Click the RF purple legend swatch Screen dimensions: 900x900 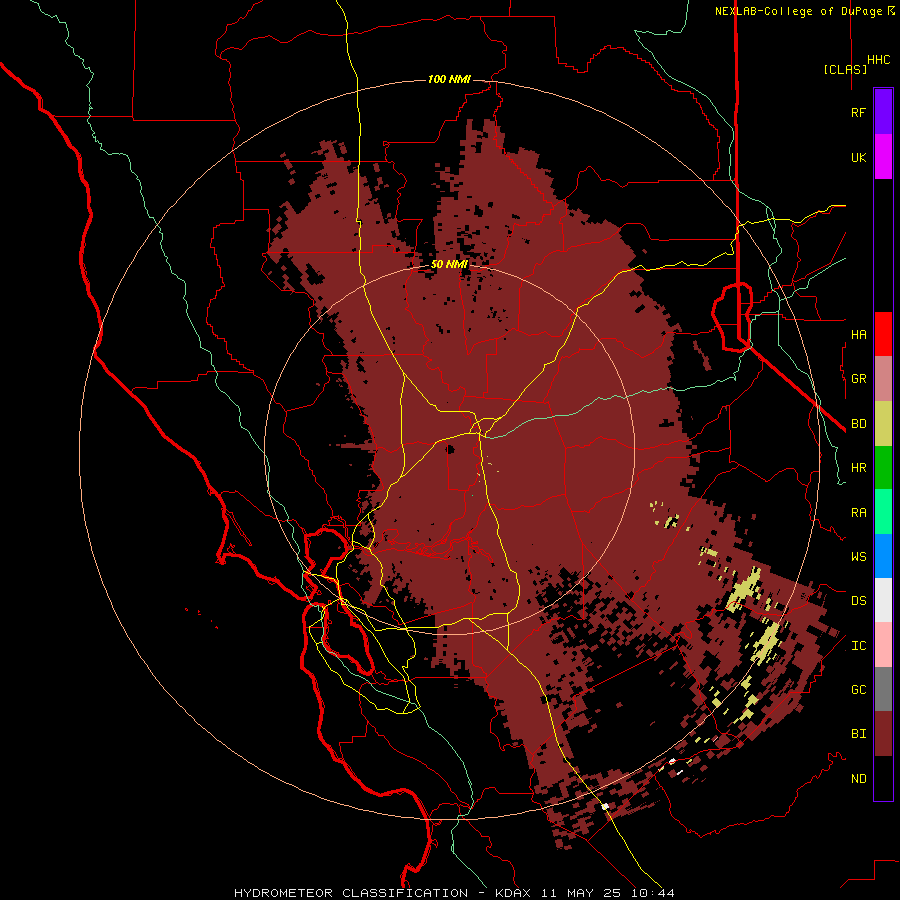(x=883, y=112)
